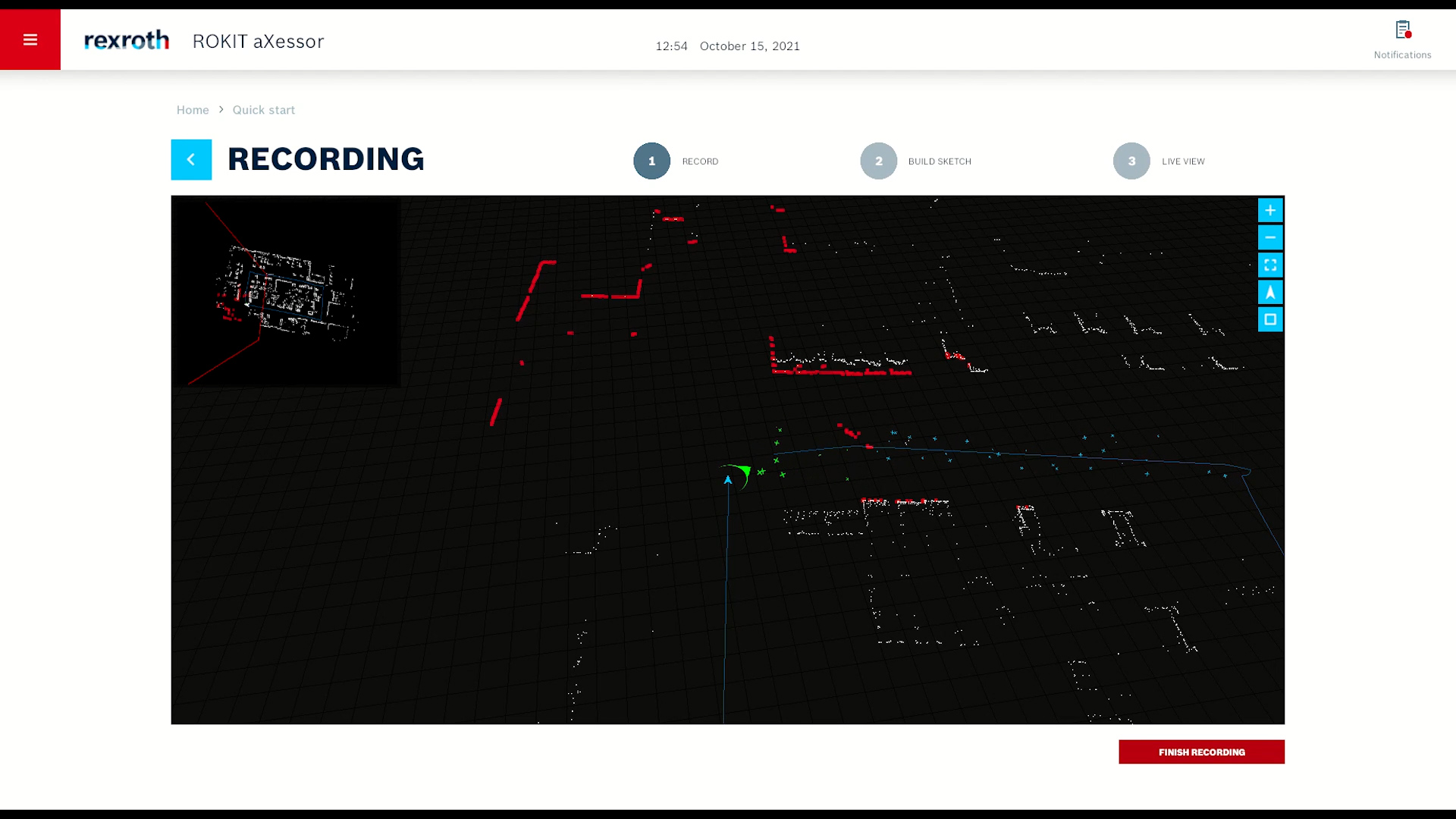
Task: Click the ROKIT aXessor title
Action: click(x=258, y=41)
